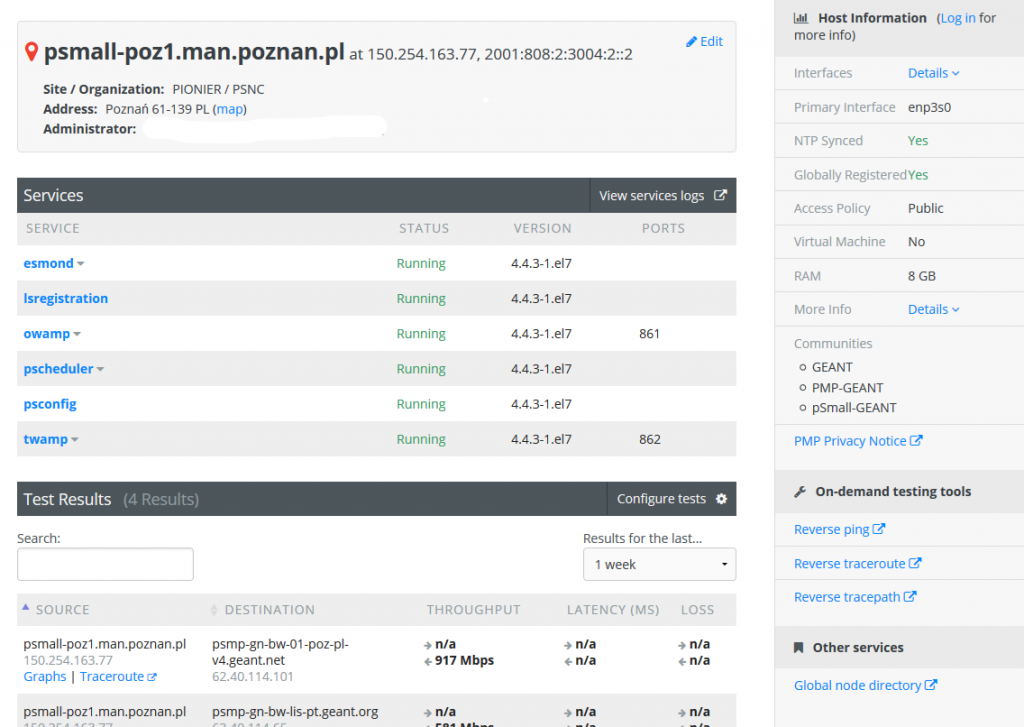The image size is (1024, 727).
Task: Click the external link icon beside Traceroute
Action: [x=152, y=677]
